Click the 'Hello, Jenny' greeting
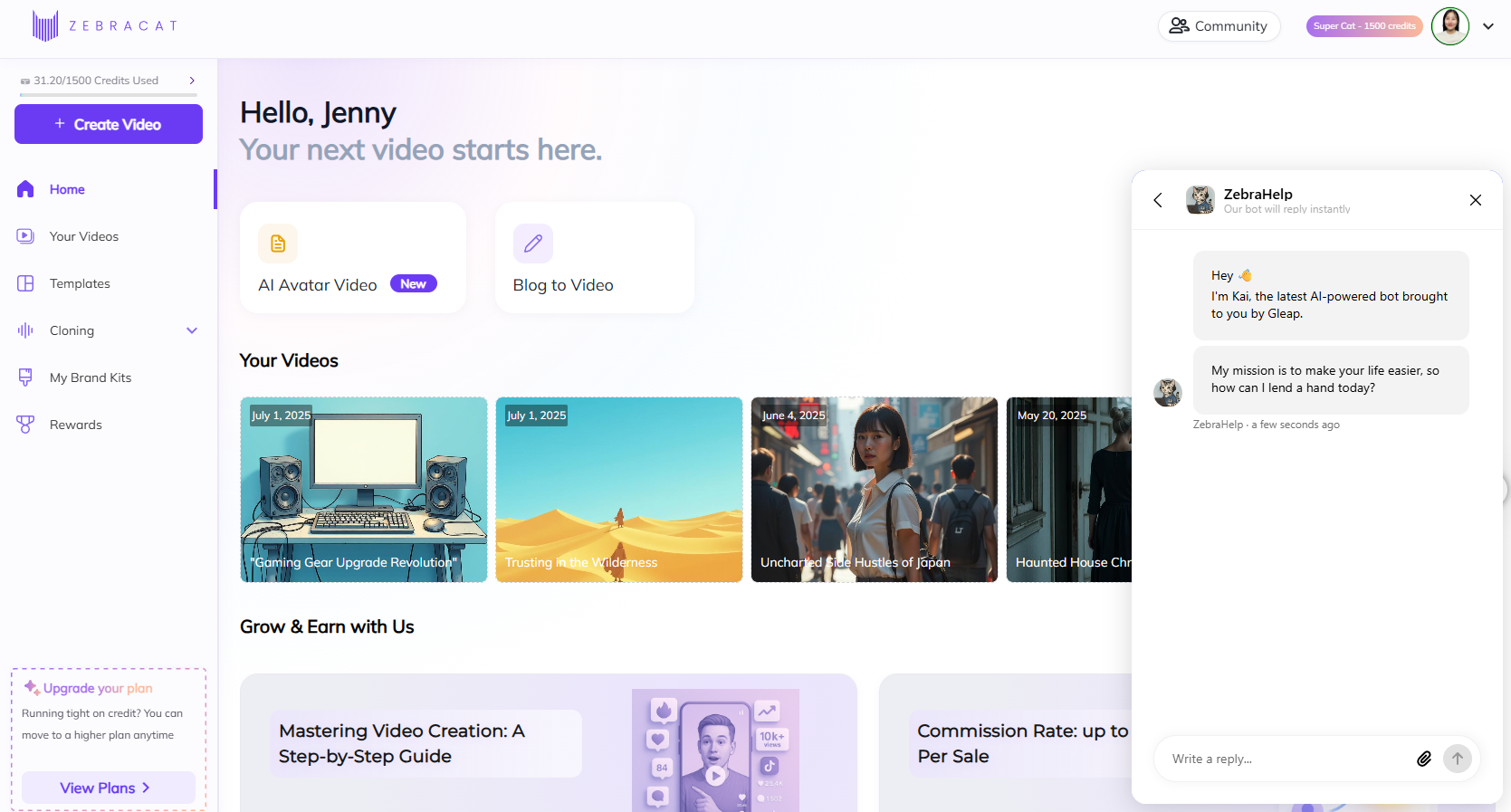1511x812 pixels. [x=318, y=113]
